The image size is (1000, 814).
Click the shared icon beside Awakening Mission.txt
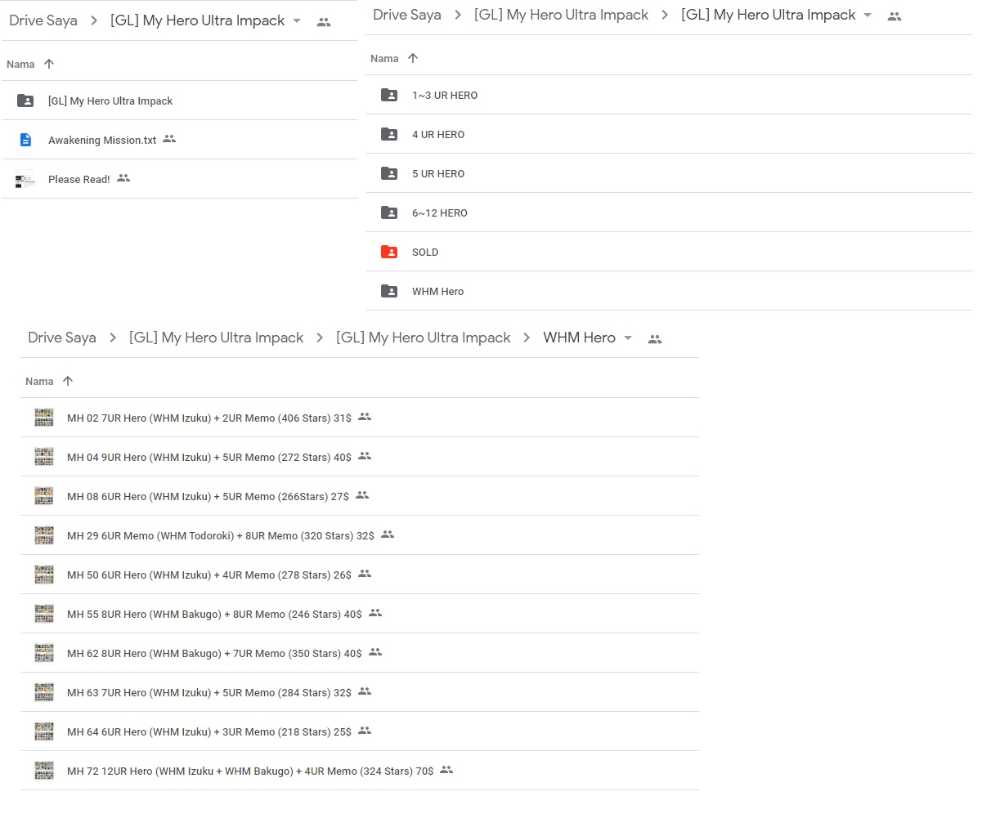[x=169, y=139]
